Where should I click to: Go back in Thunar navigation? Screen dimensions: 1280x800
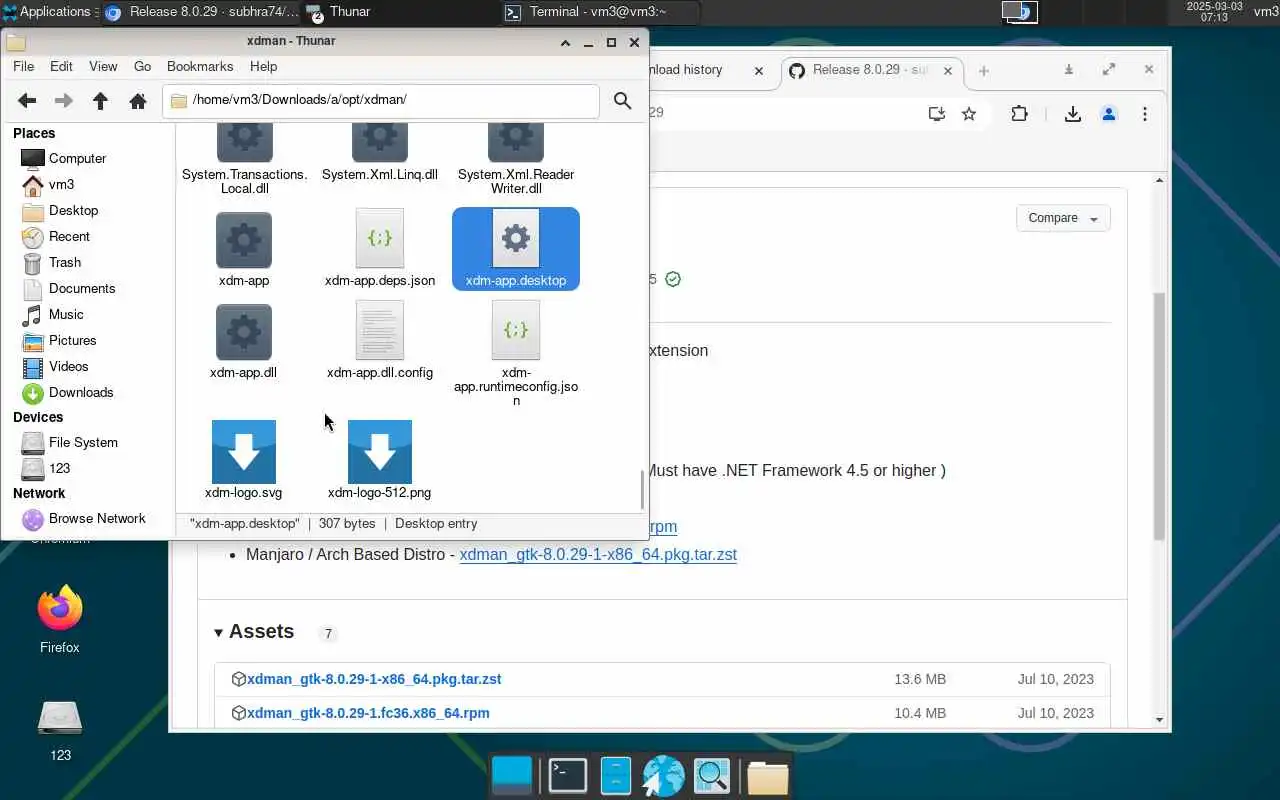click(27, 101)
